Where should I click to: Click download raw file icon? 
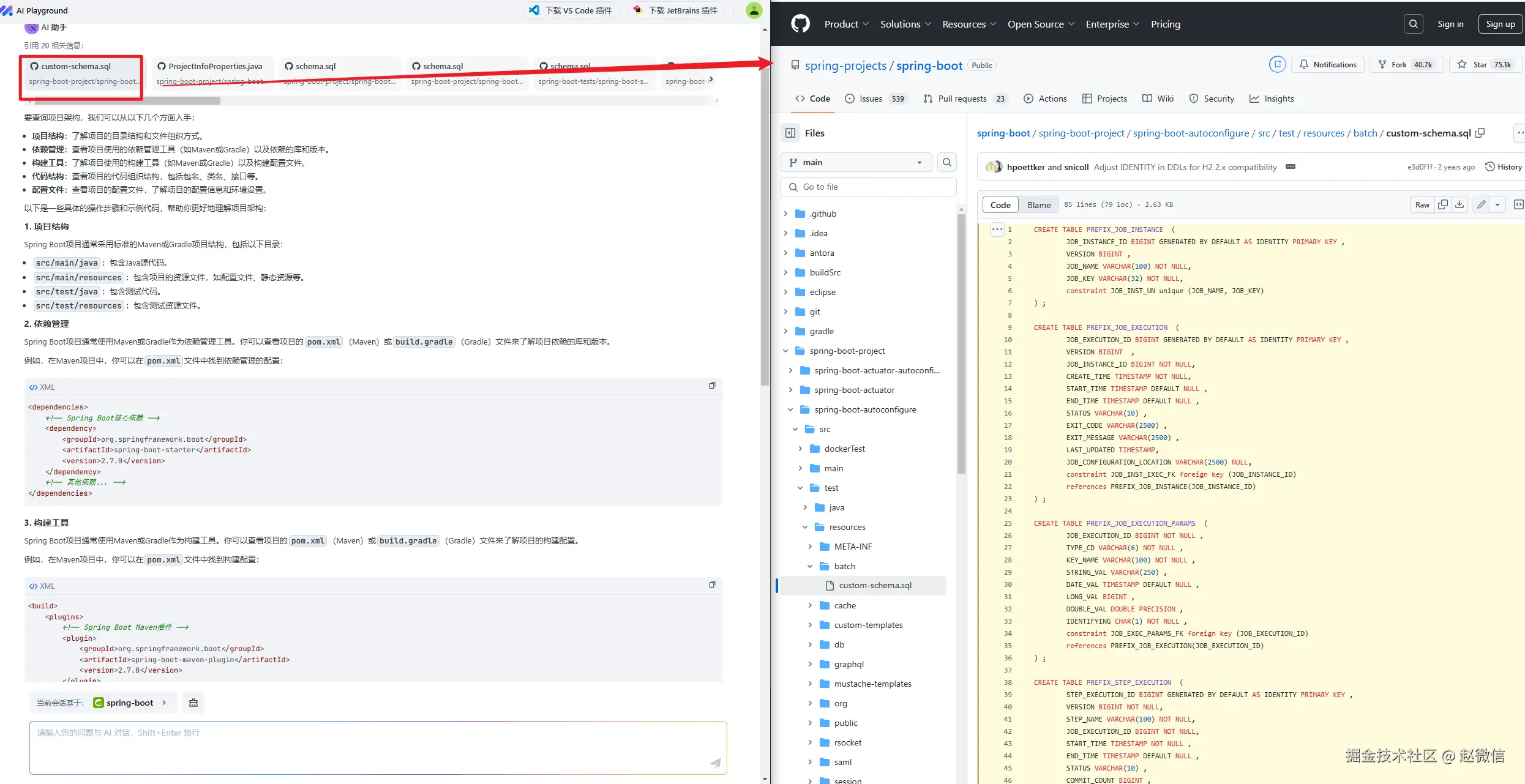click(x=1459, y=204)
